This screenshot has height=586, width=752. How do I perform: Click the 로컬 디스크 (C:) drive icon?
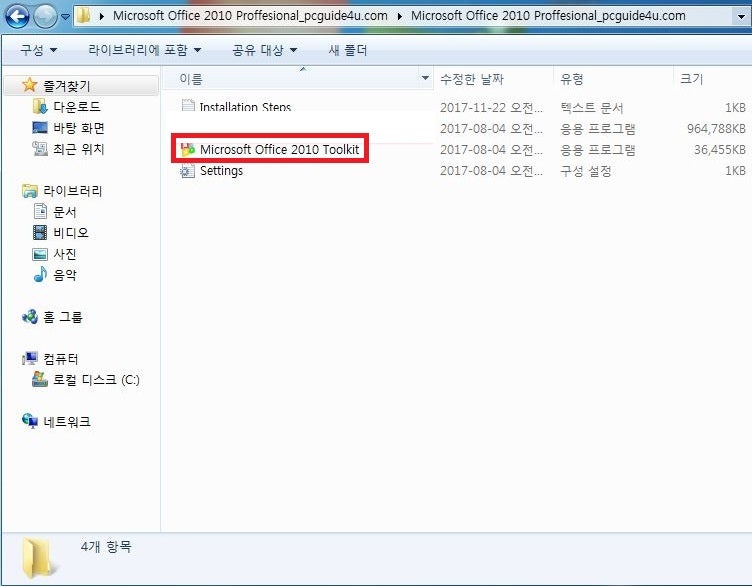40,379
